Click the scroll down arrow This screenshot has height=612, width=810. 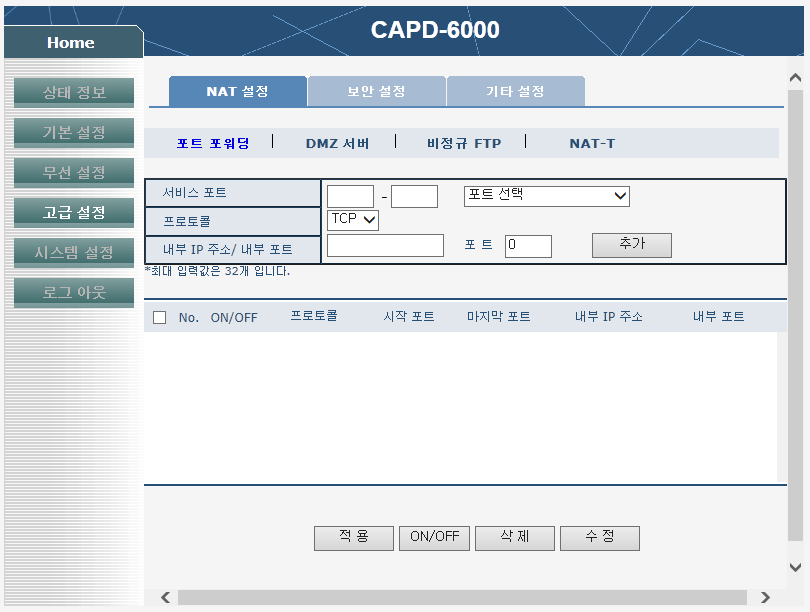pyautogui.click(x=795, y=567)
